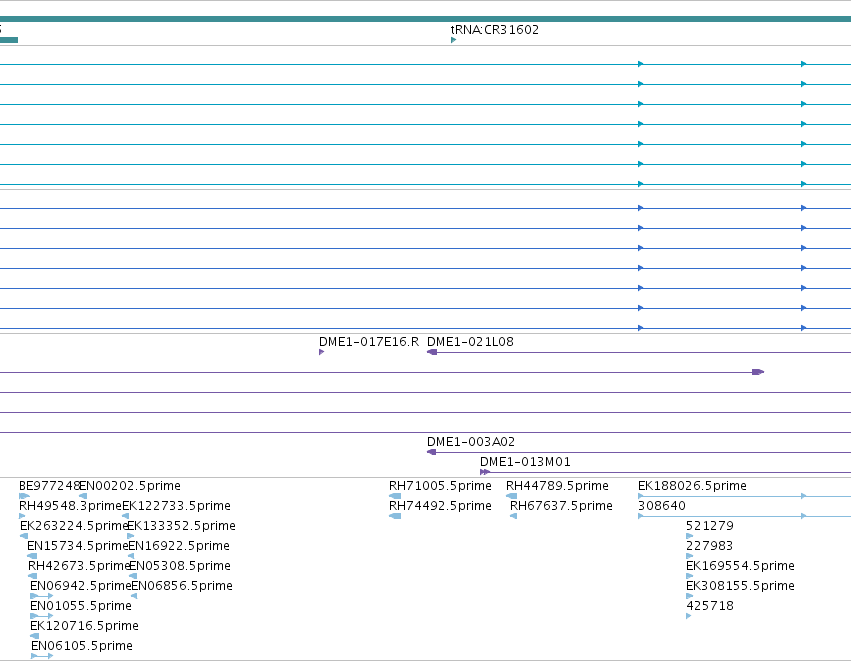The image size is (851, 661).
Task: Select the RH42673.5prime EST glyph
Action: [33, 576]
